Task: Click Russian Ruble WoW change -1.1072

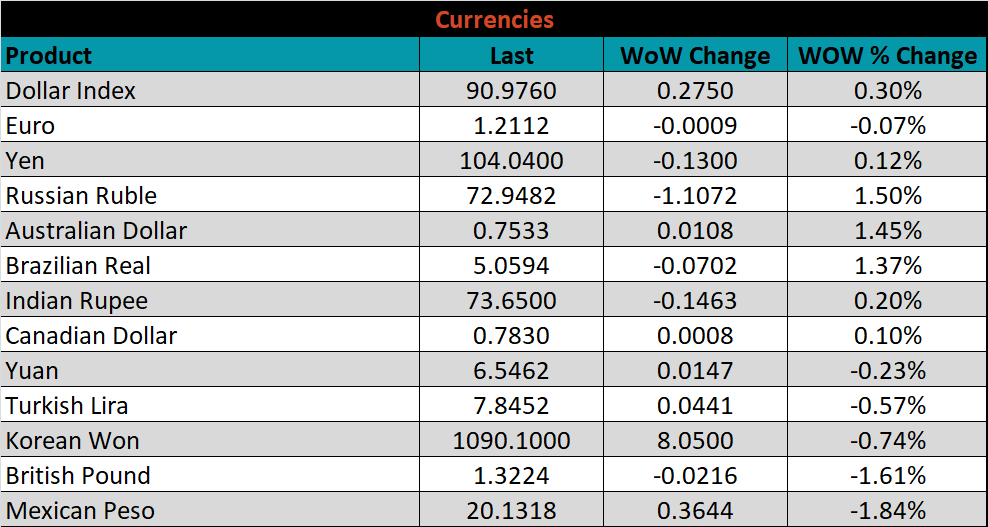Action: click(x=695, y=196)
